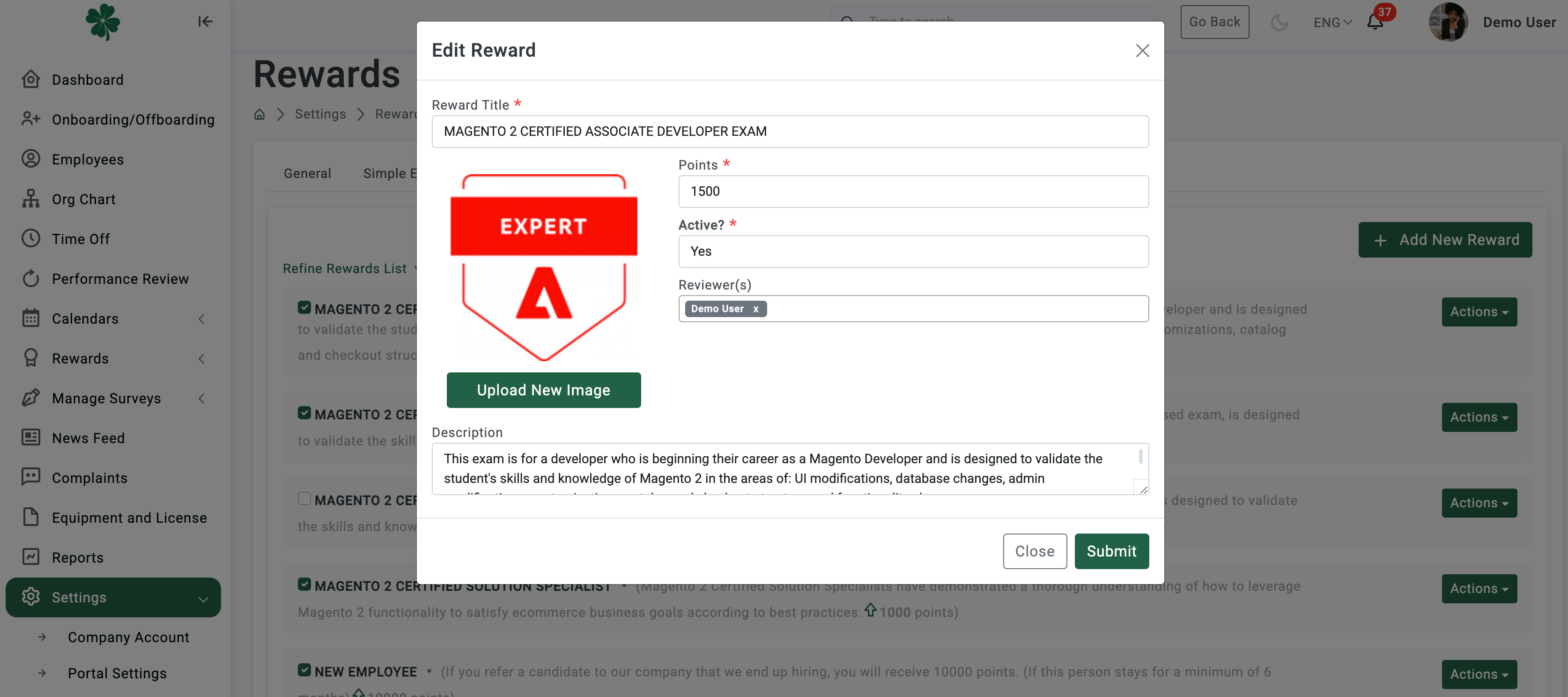1568x697 pixels.
Task: Click Description textarea resize handle
Action: (1143, 489)
